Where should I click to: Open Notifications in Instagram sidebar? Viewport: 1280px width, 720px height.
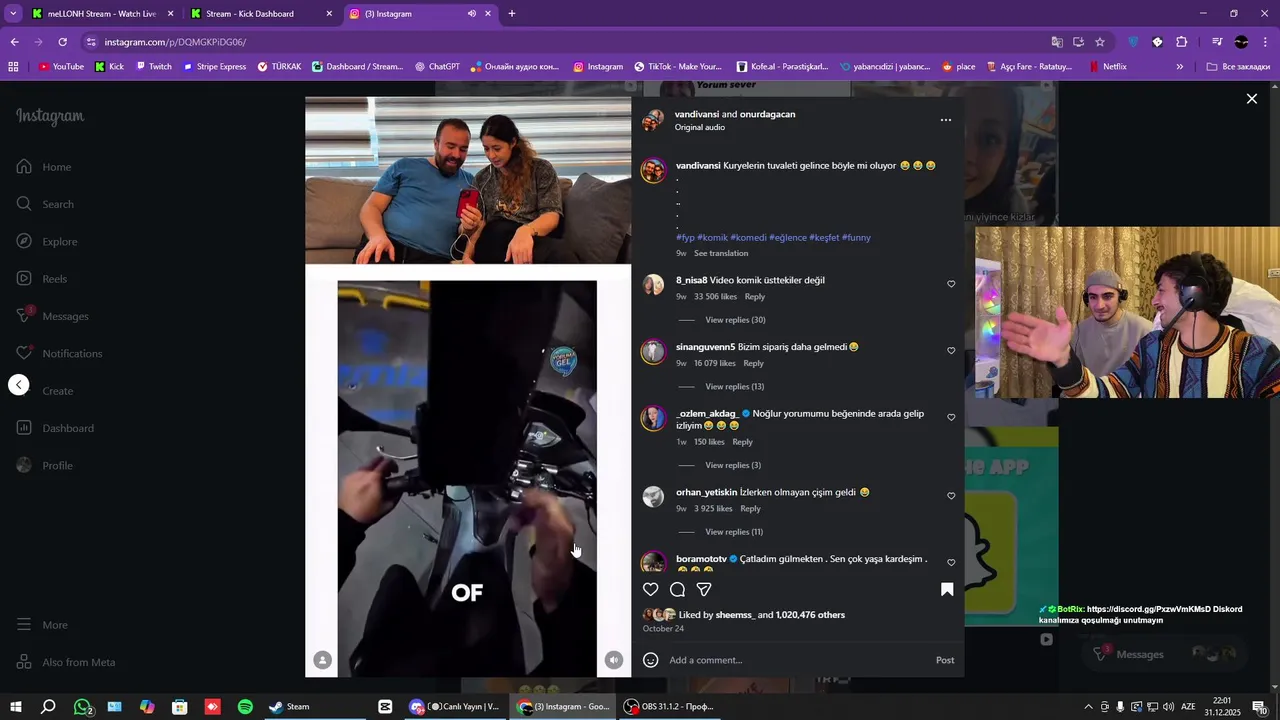point(59,354)
